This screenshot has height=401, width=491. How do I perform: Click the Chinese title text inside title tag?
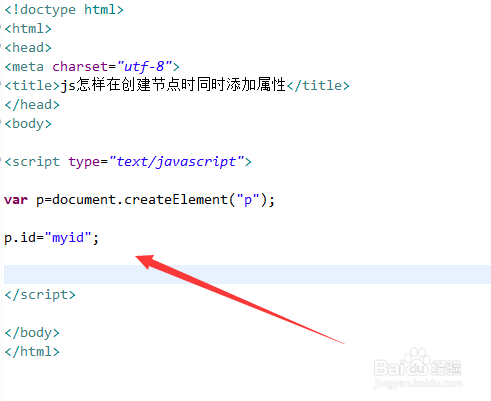[x=173, y=85]
